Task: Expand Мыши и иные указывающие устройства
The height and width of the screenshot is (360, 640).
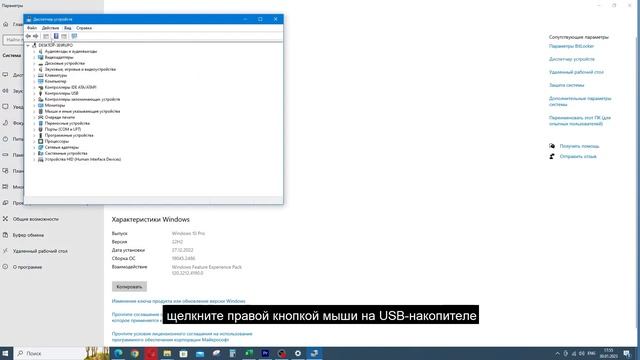Action: click(34, 111)
